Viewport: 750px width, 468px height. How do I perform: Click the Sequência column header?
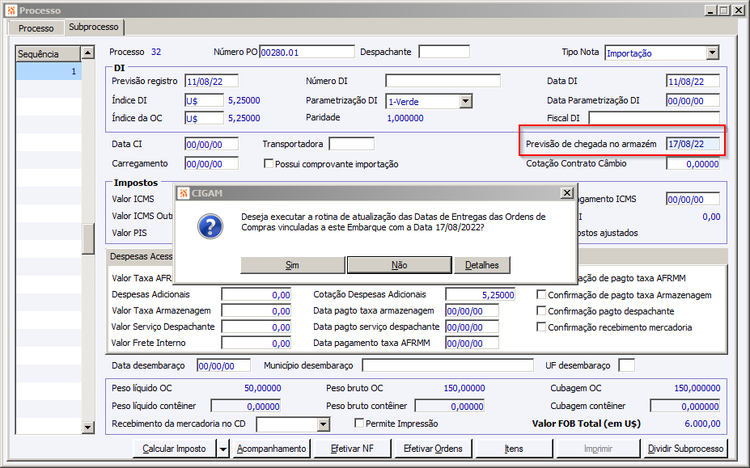[48, 54]
